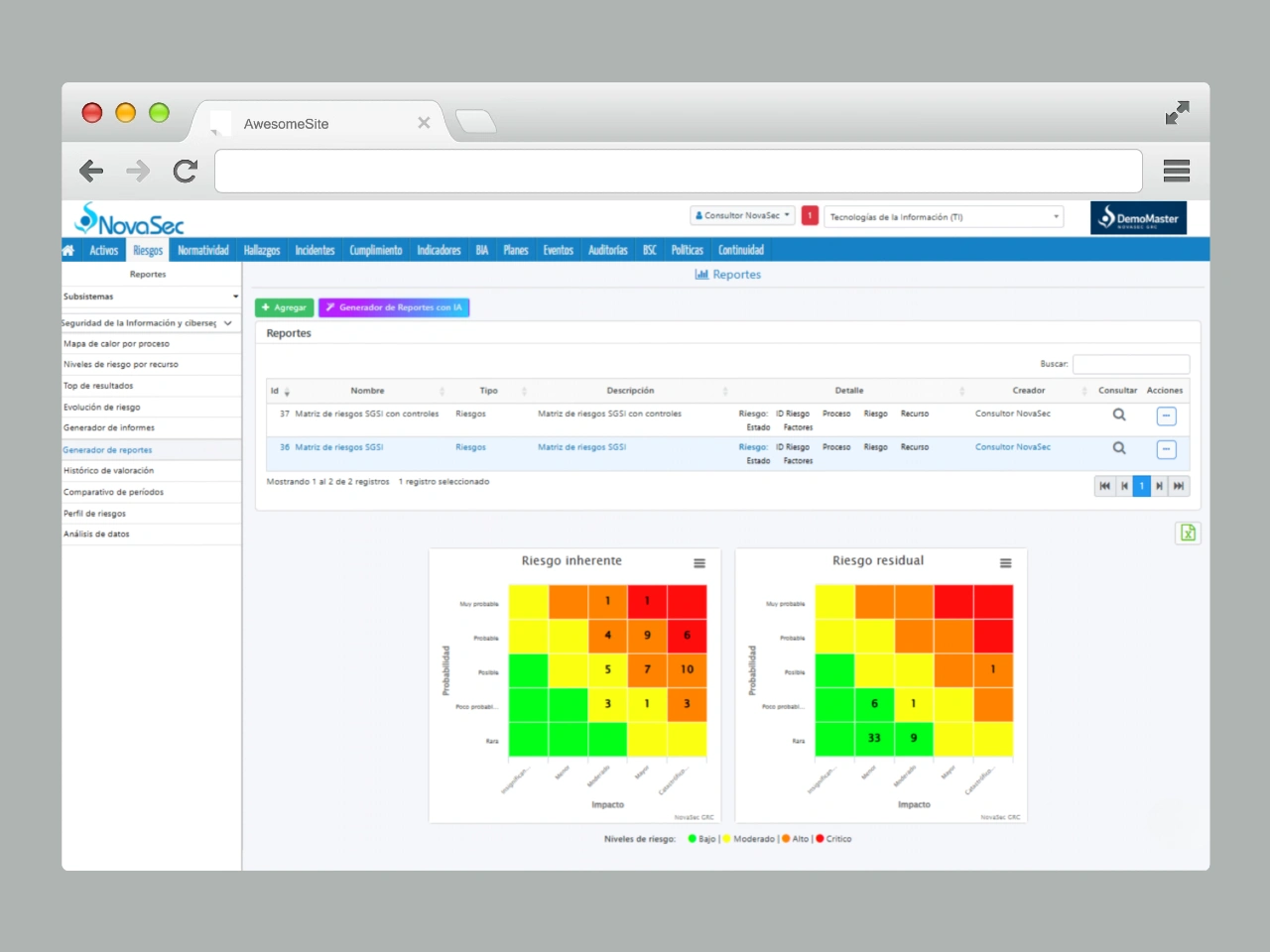Jump to first page of the table
This screenshot has height=952, width=1270.
pos(1104,486)
